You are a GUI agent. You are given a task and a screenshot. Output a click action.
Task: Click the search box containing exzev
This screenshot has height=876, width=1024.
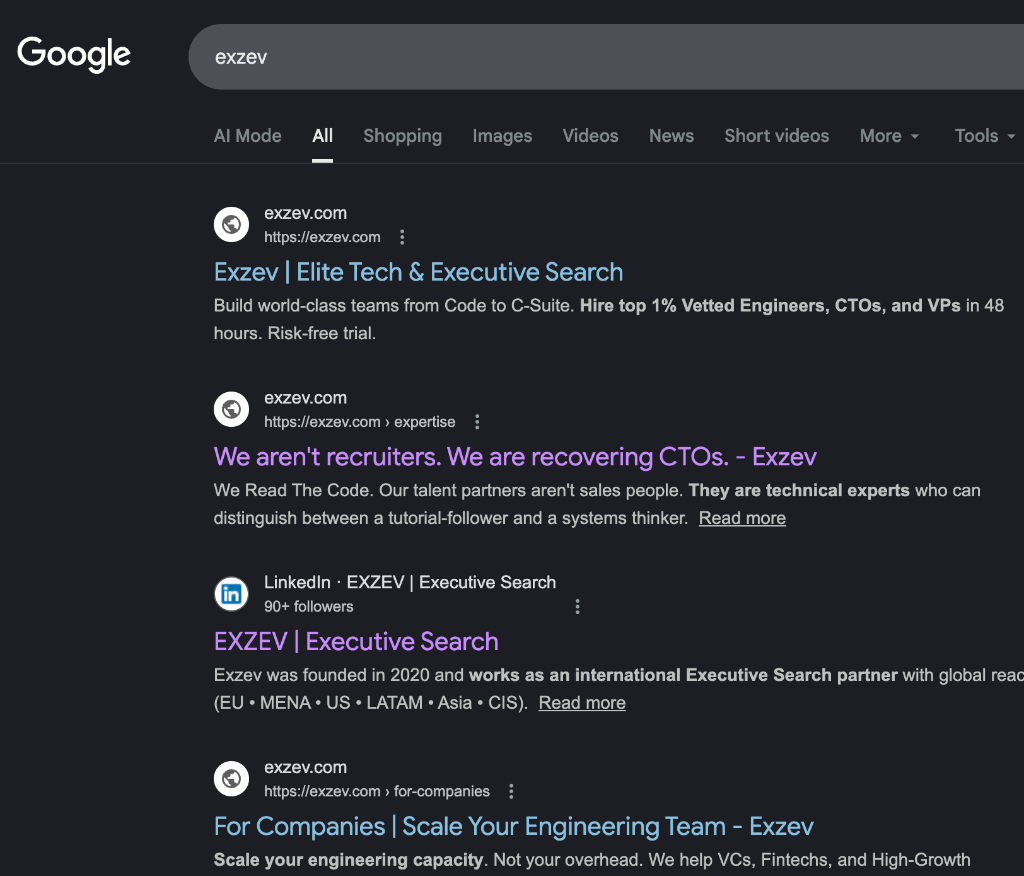[600, 57]
